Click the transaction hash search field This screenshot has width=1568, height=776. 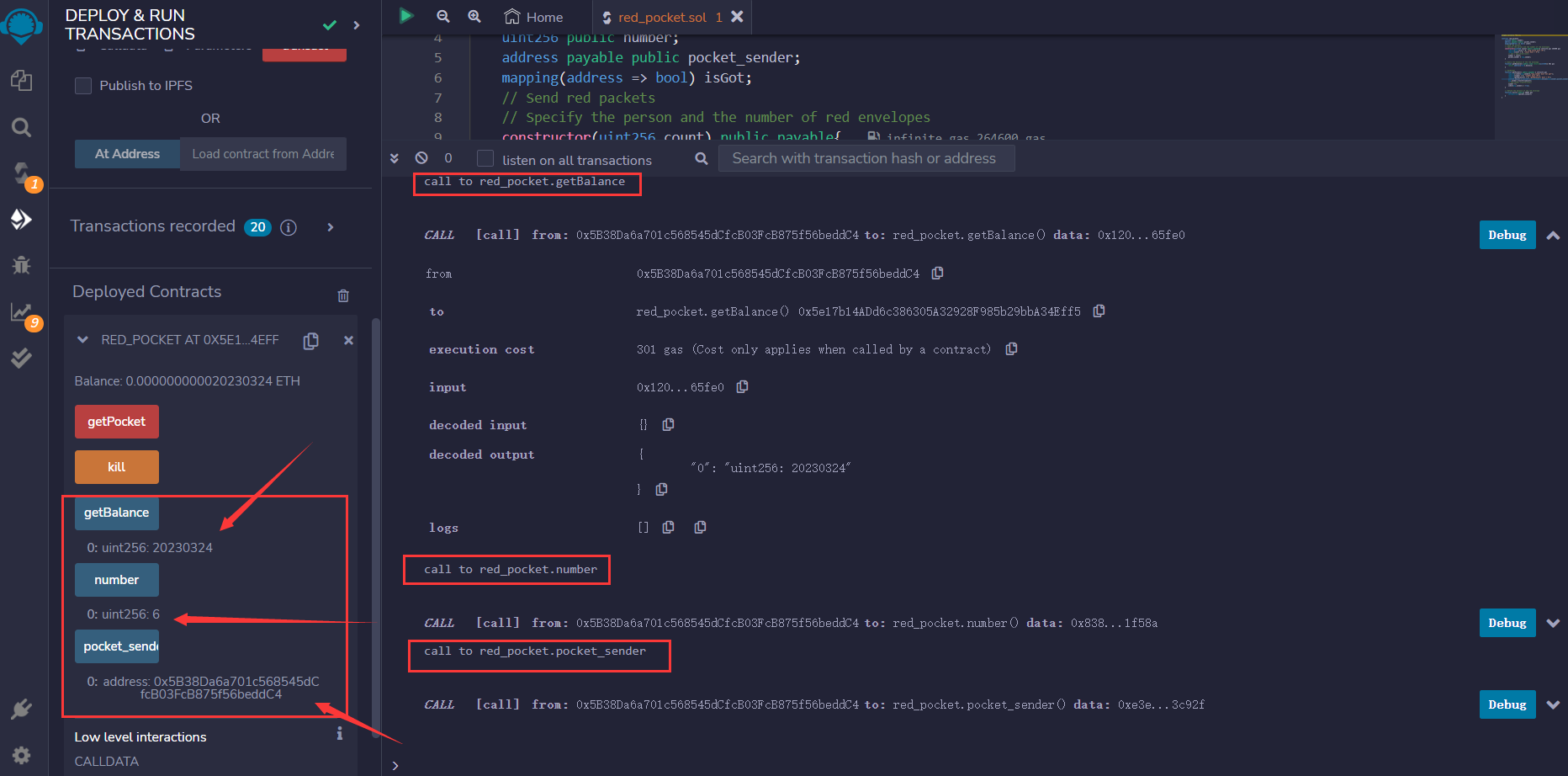tap(866, 157)
